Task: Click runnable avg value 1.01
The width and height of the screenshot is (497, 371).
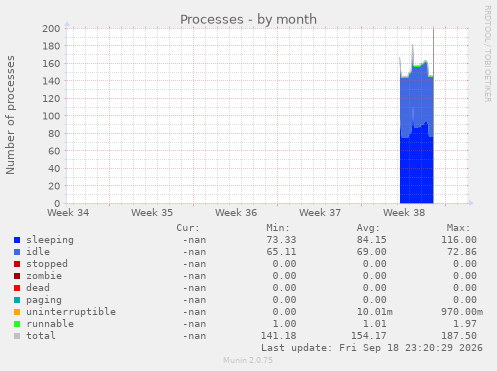Action: [x=375, y=324]
